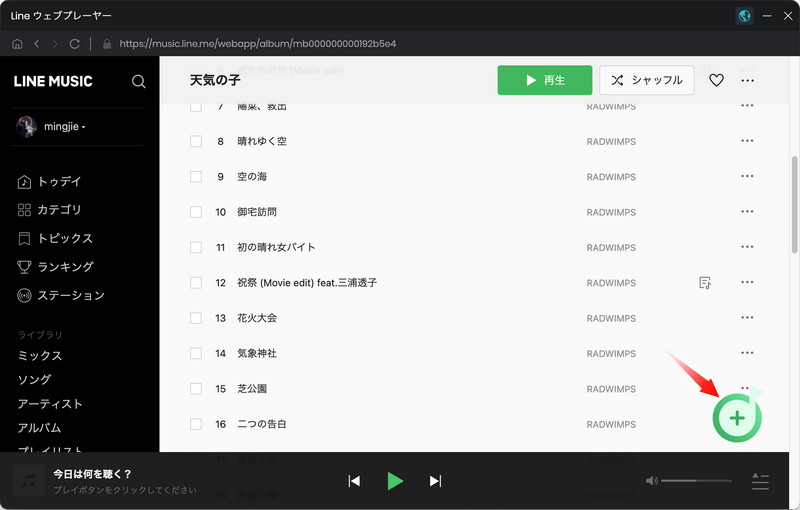This screenshot has height=510, width=800.
Task: Open トゥデイ in the sidebar
Action: (49, 182)
